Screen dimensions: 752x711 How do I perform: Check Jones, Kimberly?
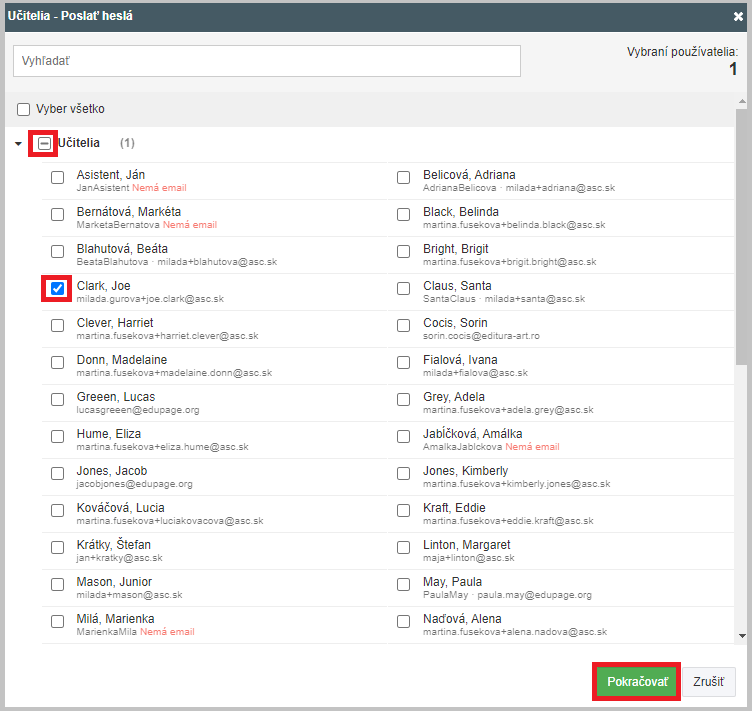404,473
